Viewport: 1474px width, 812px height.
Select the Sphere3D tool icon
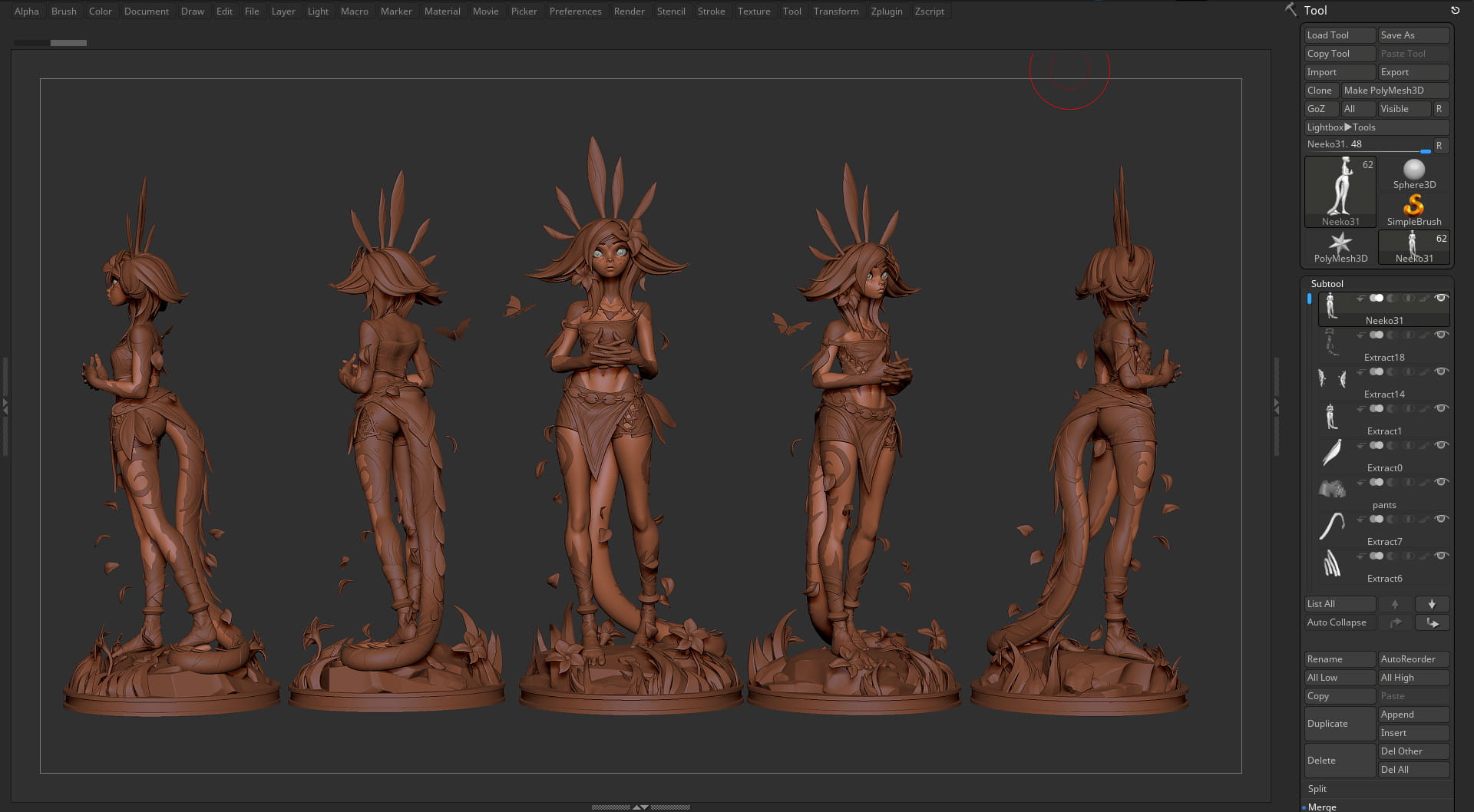click(1413, 170)
